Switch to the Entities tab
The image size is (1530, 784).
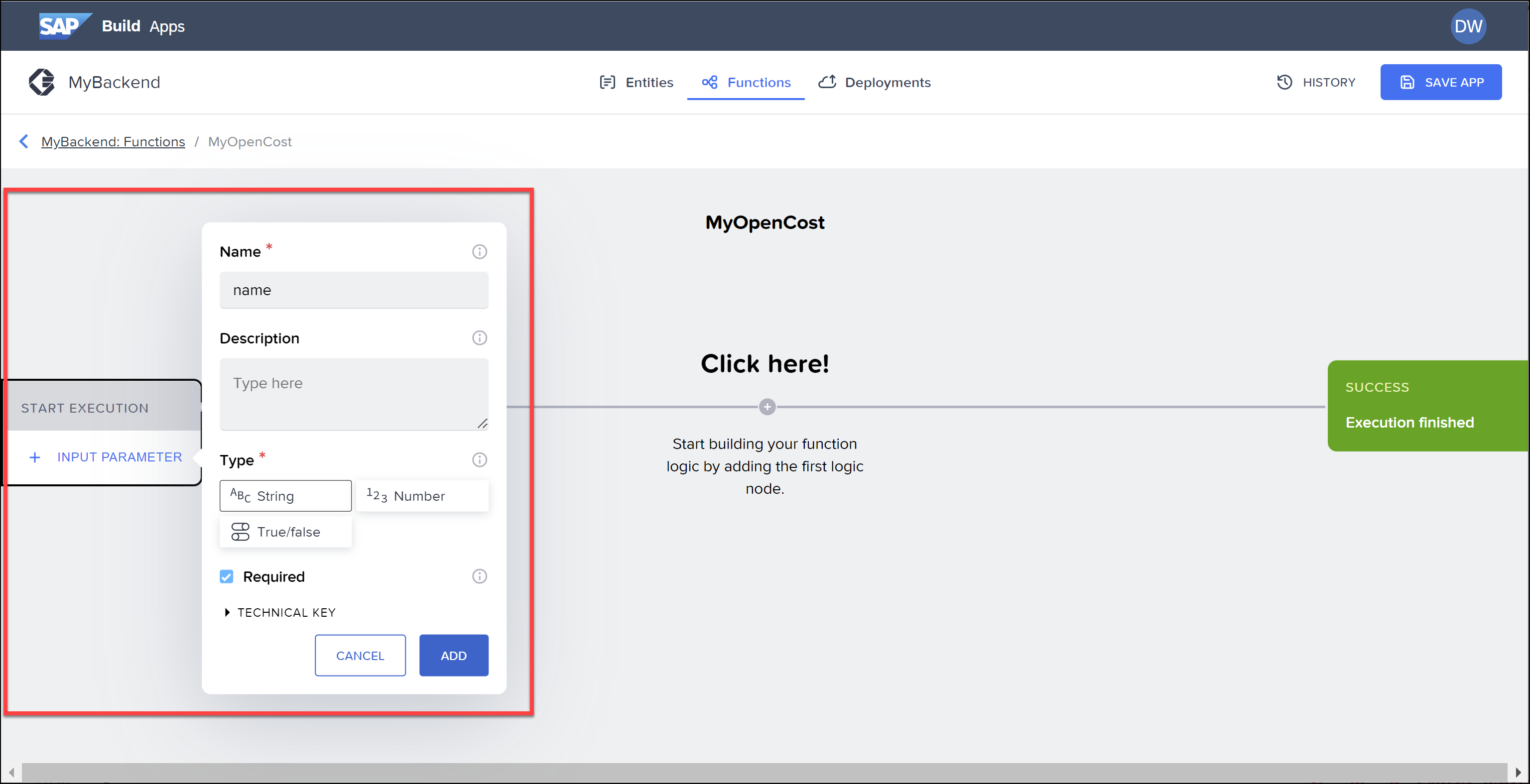point(636,83)
